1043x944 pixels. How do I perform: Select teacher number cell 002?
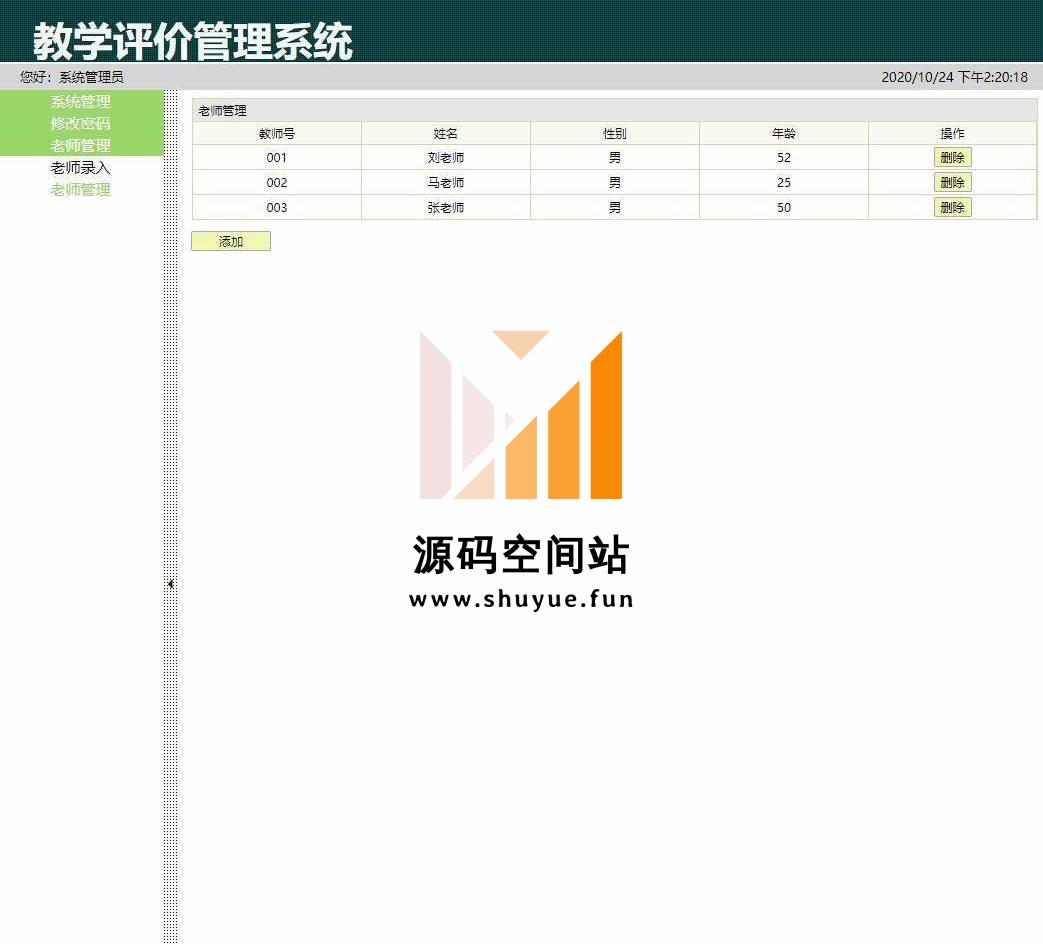[x=277, y=182]
